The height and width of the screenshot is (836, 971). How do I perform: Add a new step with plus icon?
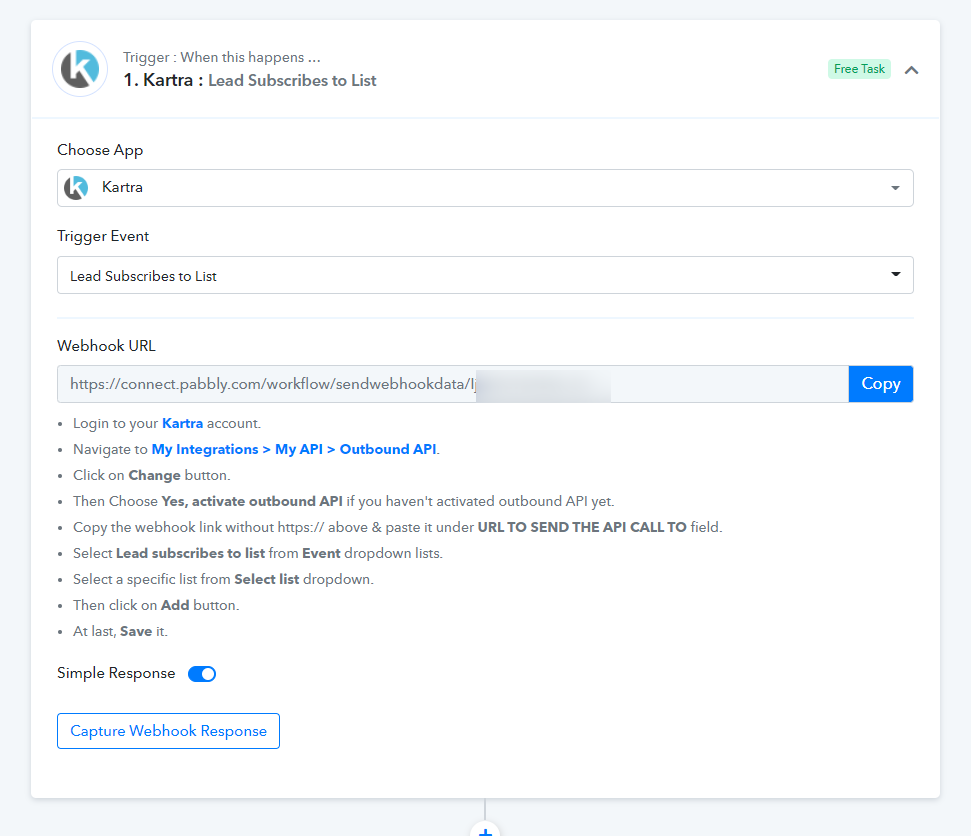[485, 830]
